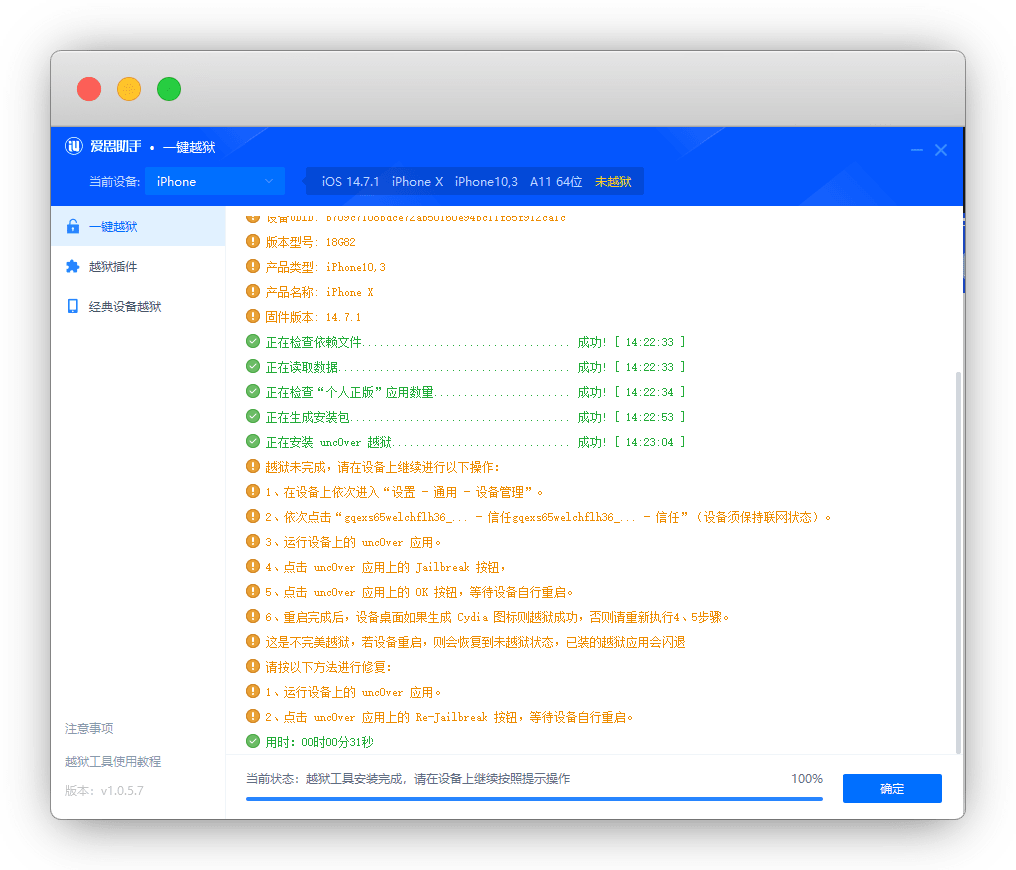Click the timestamp 14:23:04

[649, 442]
